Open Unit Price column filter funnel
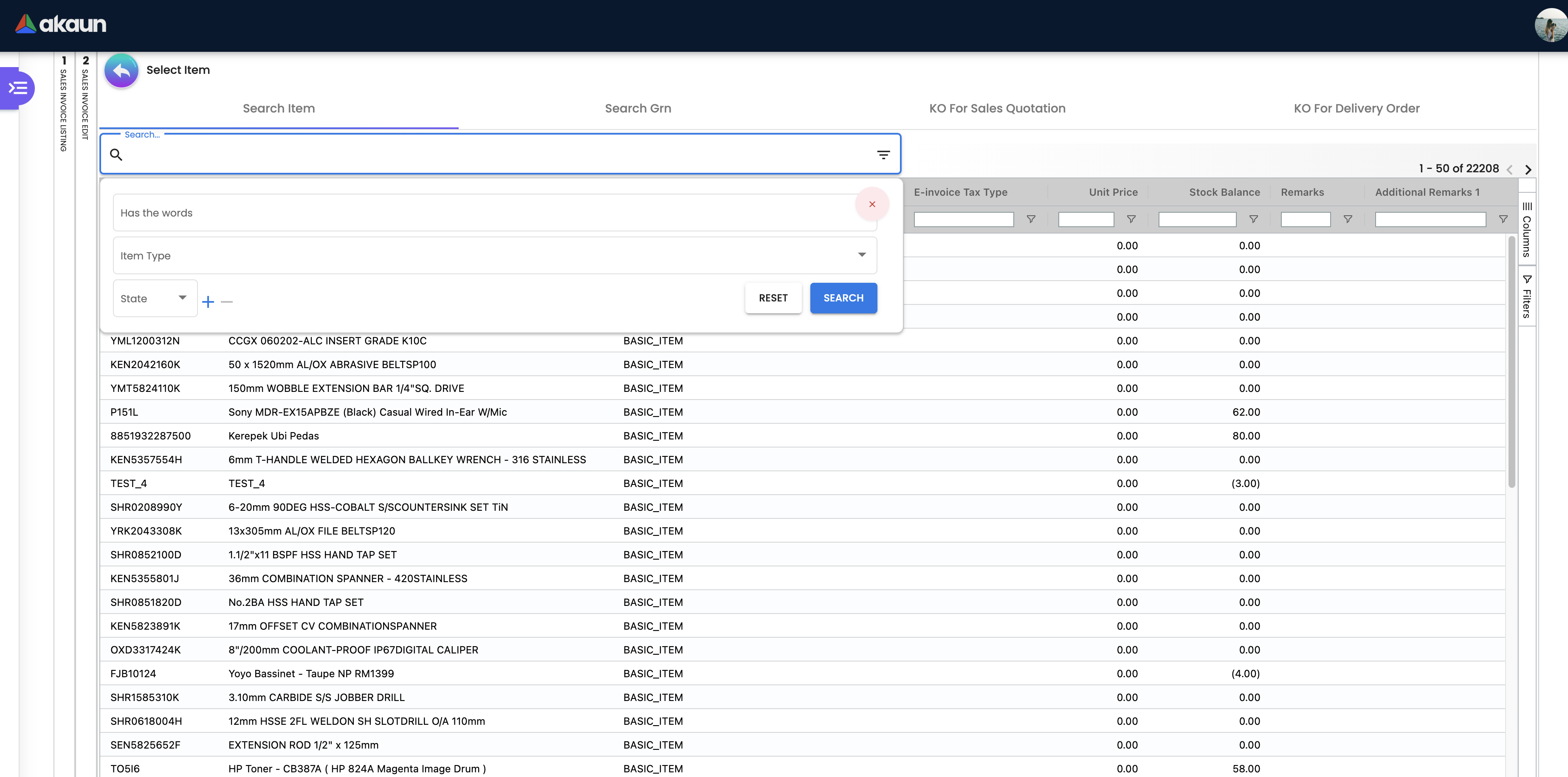The width and height of the screenshot is (1568, 777). [1131, 219]
